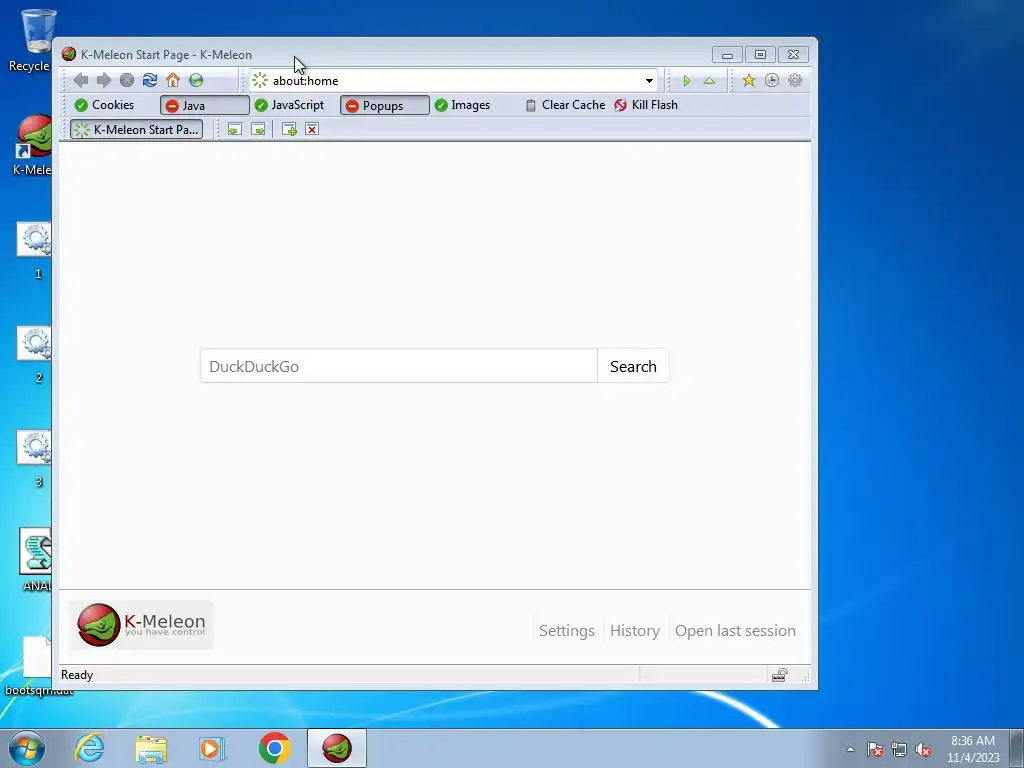1024x768 pixels.
Task: Switch to previous tab icon
Action: (234, 129)
